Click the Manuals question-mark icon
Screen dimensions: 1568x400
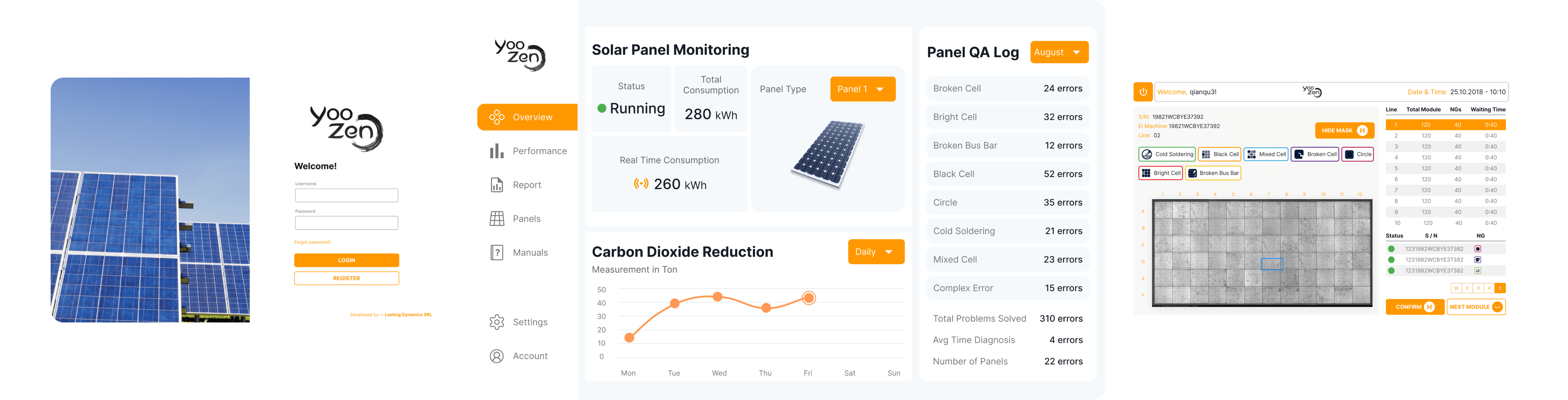point(497,253)
